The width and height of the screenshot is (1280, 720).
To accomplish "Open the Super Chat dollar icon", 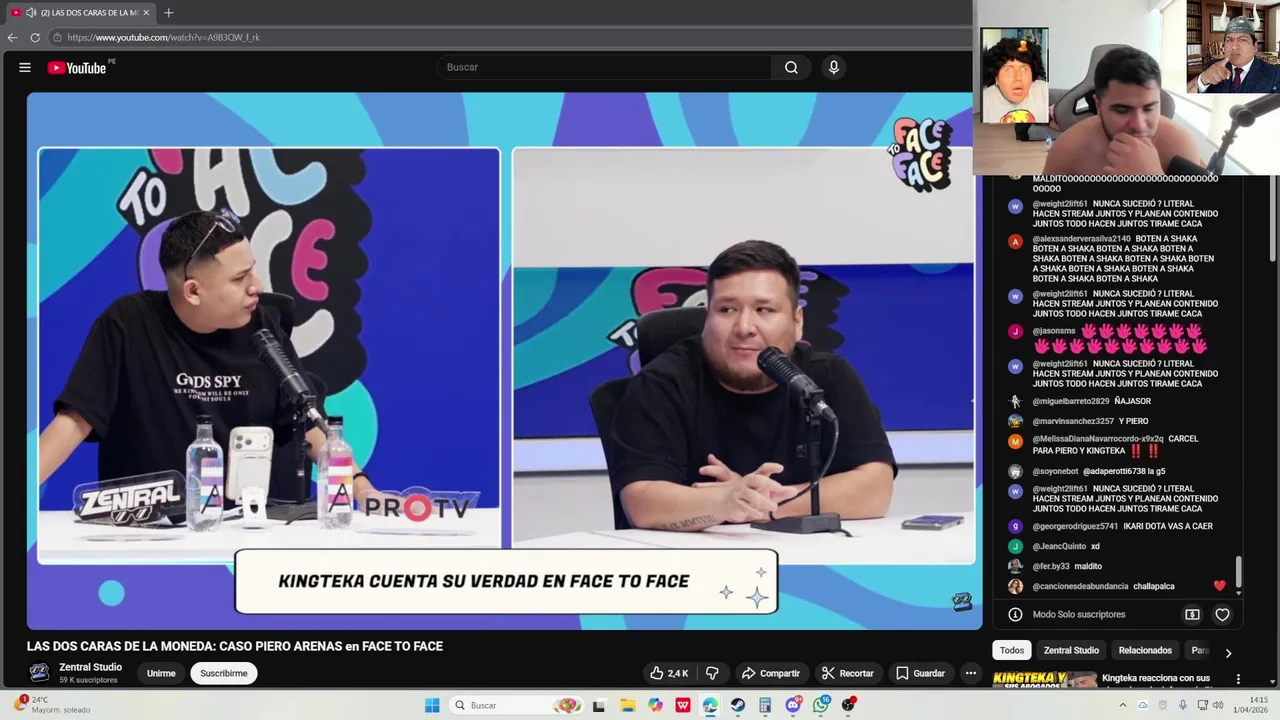I will click(x=1192, y=614).
